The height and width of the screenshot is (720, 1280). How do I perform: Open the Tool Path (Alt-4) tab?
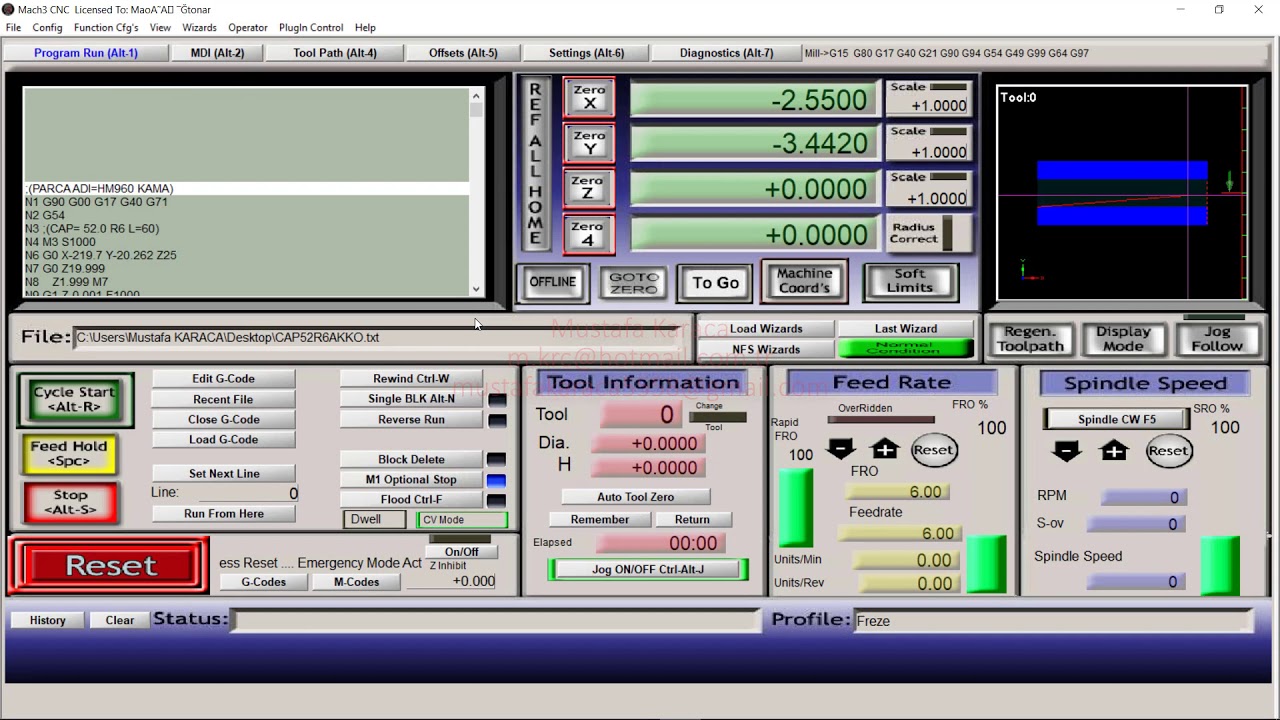pos(335,53)
